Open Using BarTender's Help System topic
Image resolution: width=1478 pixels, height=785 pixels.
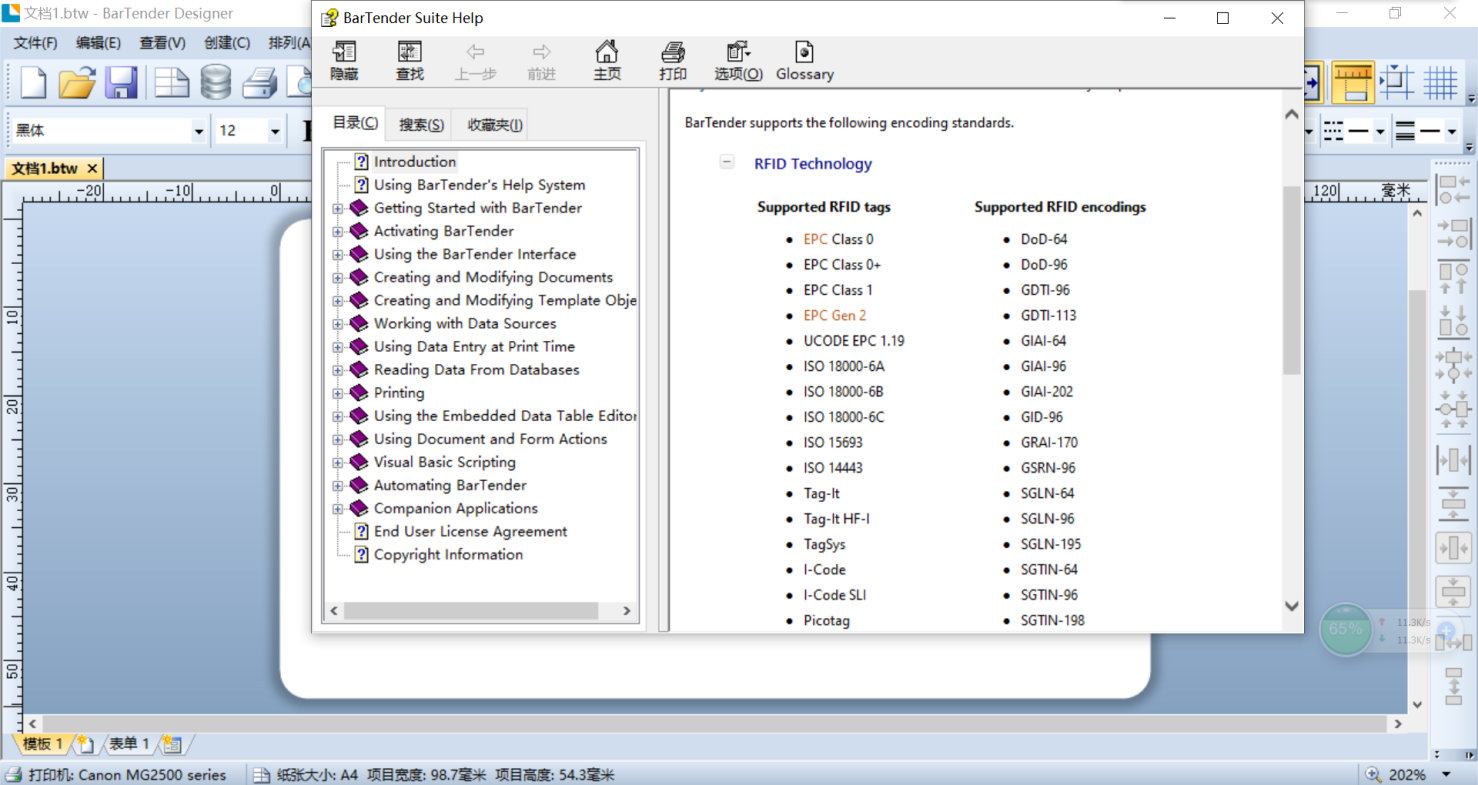coord(479,185)
